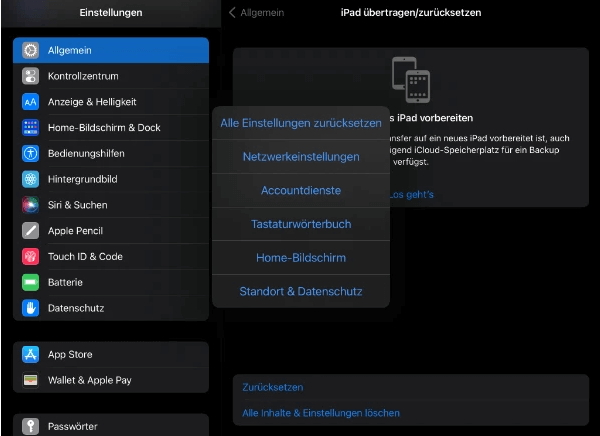
Task: Select the Home-Bildschirm & Dock icon
Action: 30,128
